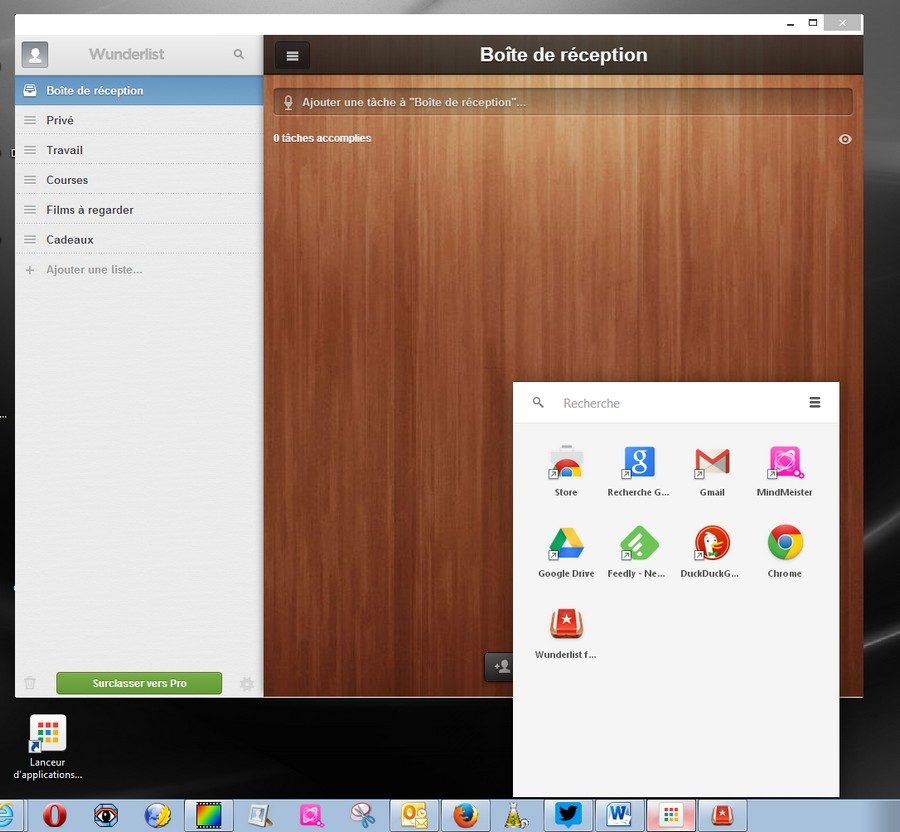Open the Store app in the launcher
Screen dimensions: 900x832
click(x=566, y=462)
